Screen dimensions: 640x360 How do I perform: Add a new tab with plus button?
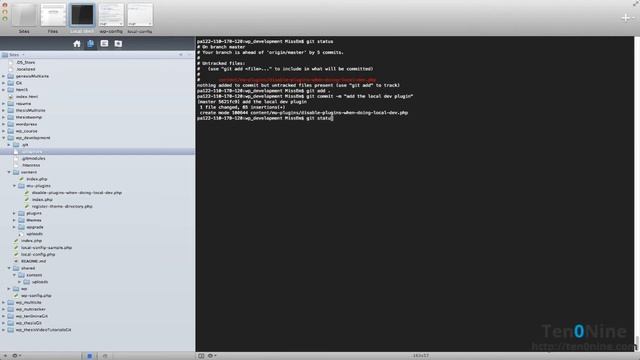click(625, 18)
